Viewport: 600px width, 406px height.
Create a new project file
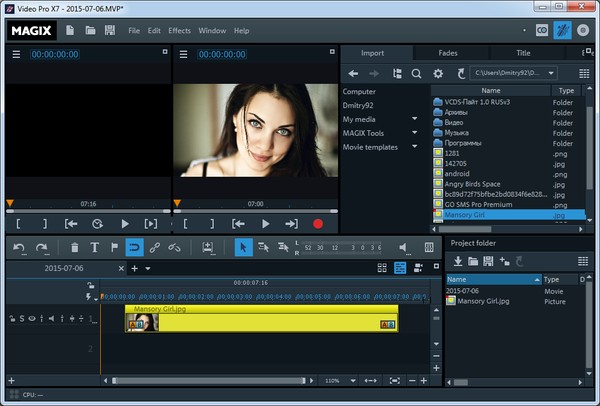point(70,30)
